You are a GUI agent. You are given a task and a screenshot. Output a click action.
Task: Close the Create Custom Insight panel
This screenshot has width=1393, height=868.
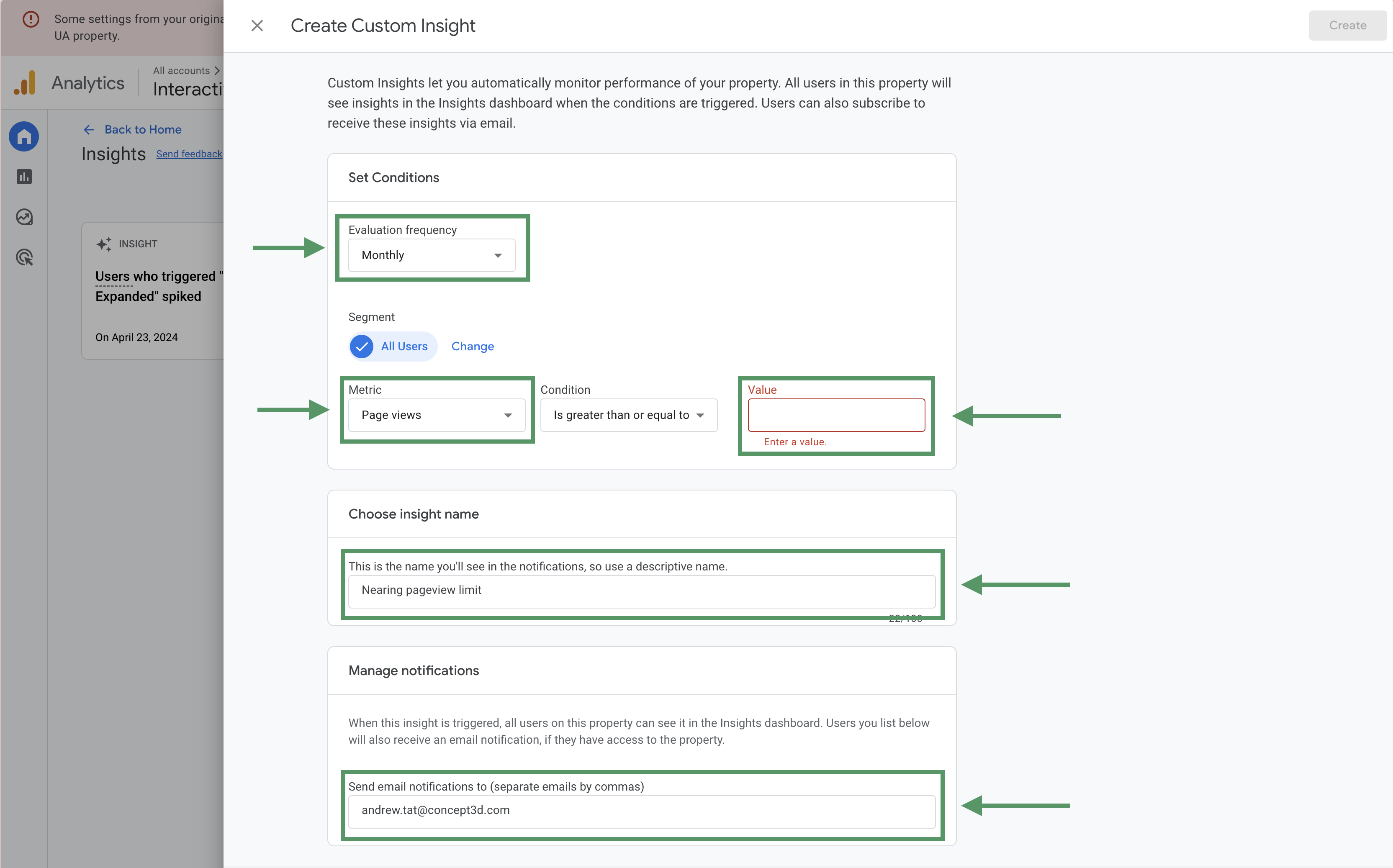point(257,25)
